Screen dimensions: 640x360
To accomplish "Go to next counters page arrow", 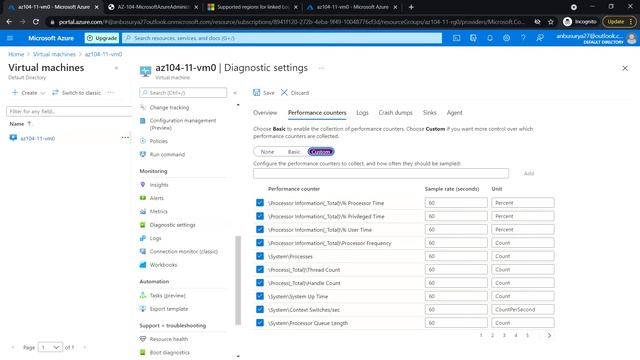I will pyautogui.click(x=549, y=335).
